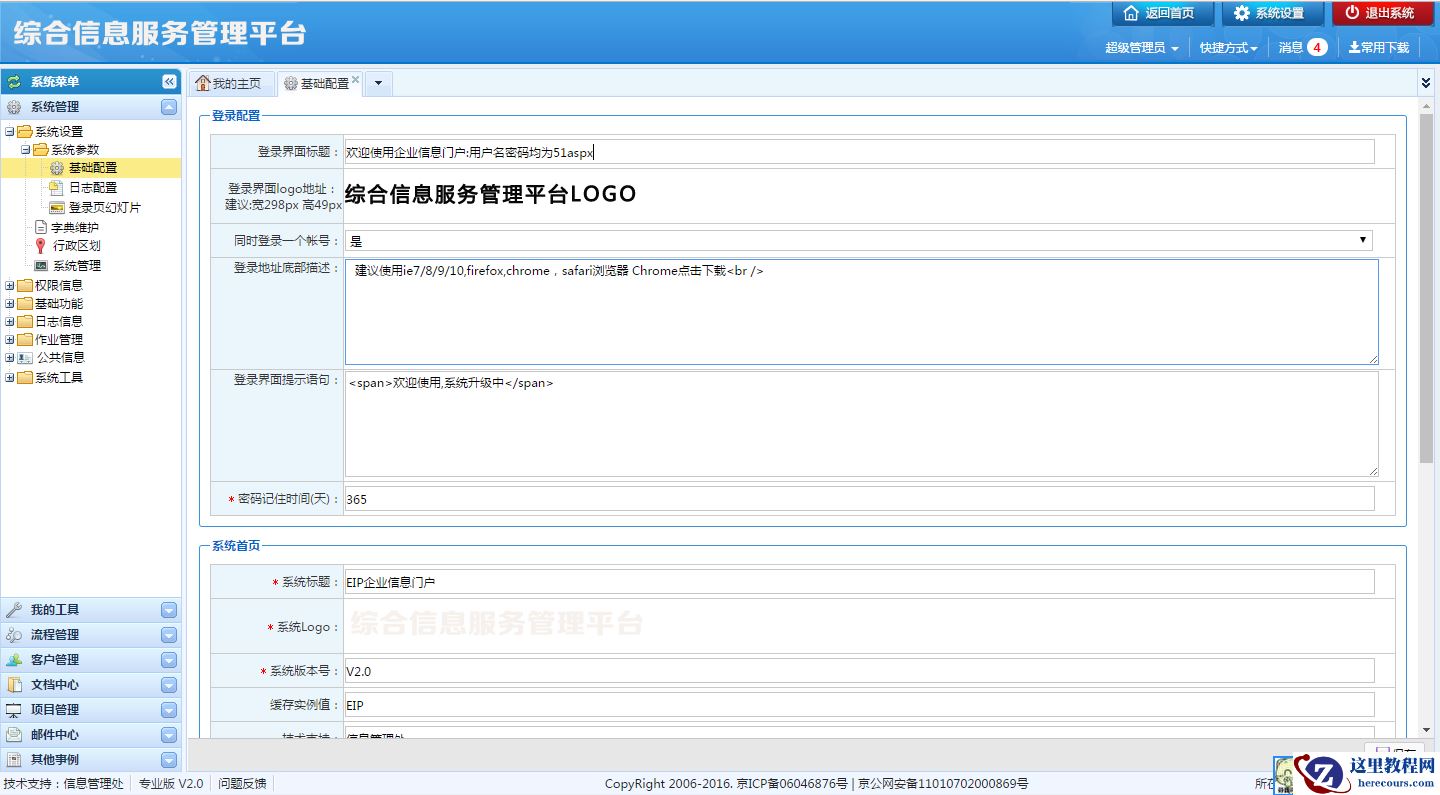
Task: Collapse the 系统设置 tree node
Action: click(x=10, y=132)
